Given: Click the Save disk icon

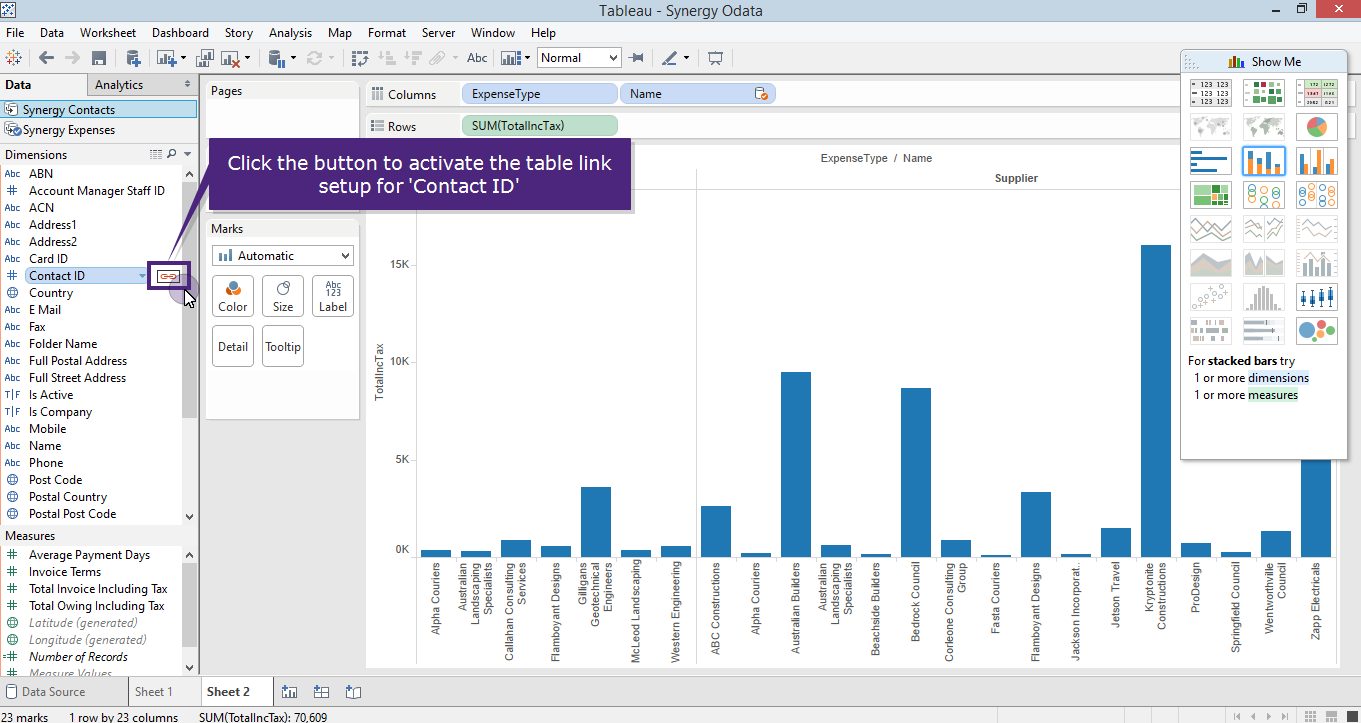Looking at the screenshot, I should 99,58.
